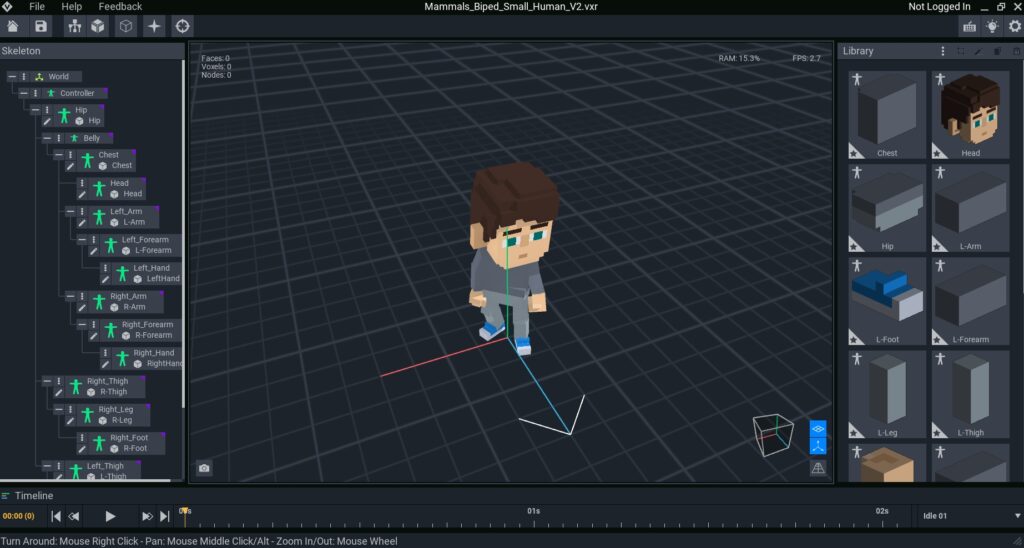Click the Skeleton panel header
This screenshot has height=548, width=1024.
point(92,51)
